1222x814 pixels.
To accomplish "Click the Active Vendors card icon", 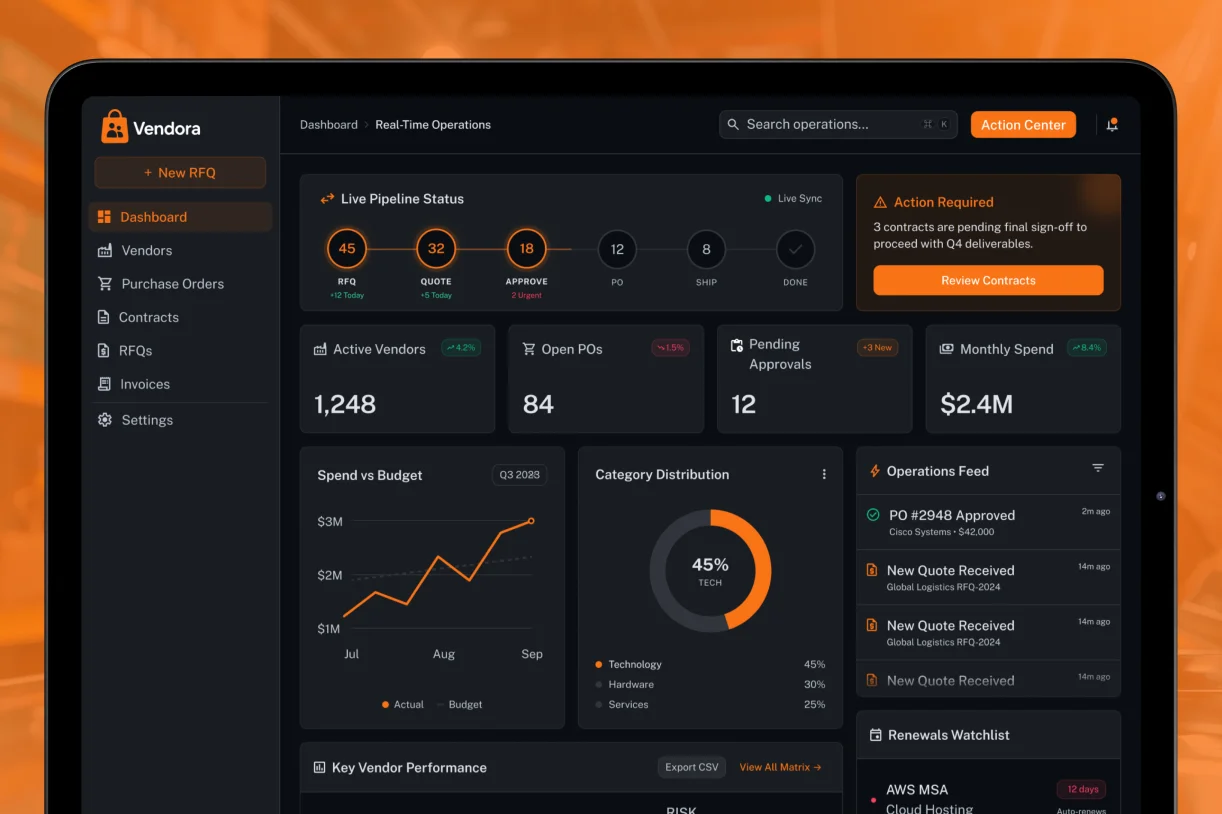I will pos(320,350).
